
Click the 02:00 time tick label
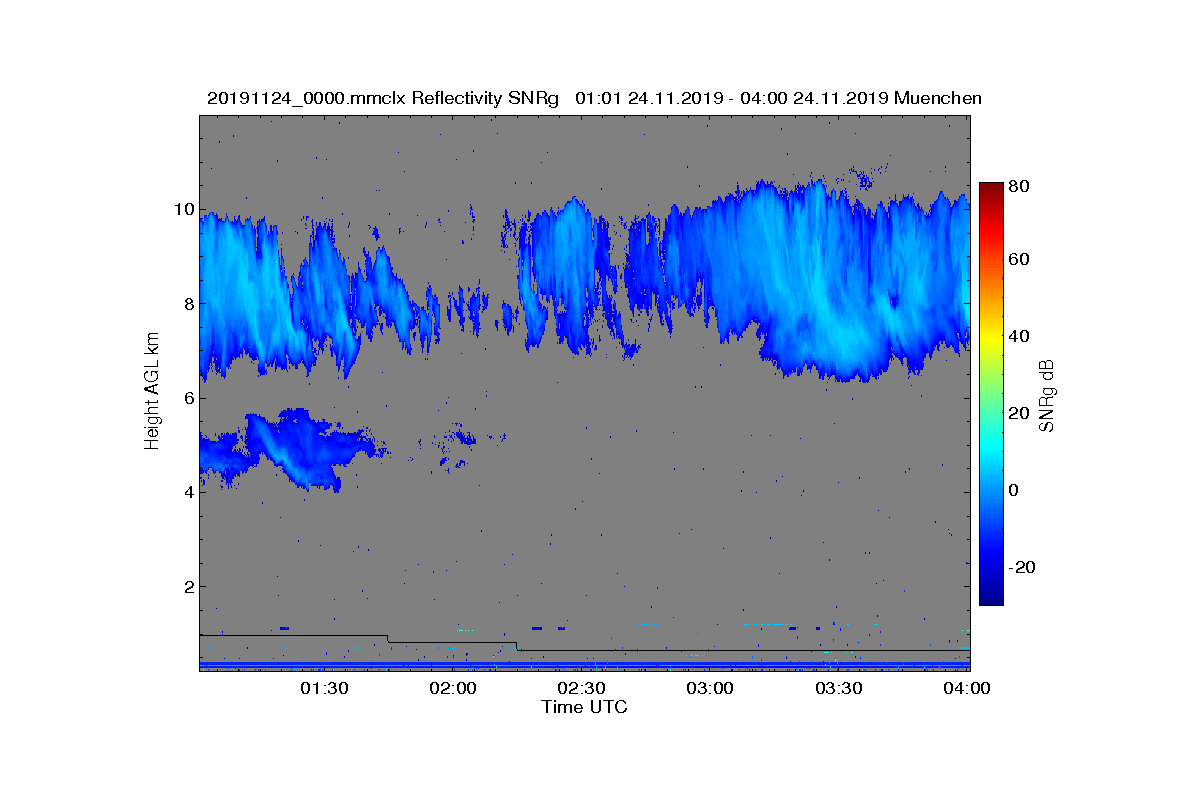[x=453, y=688]
